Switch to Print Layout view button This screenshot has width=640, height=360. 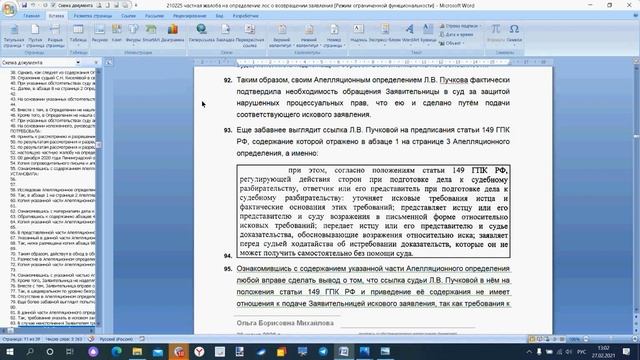(532, 339)
